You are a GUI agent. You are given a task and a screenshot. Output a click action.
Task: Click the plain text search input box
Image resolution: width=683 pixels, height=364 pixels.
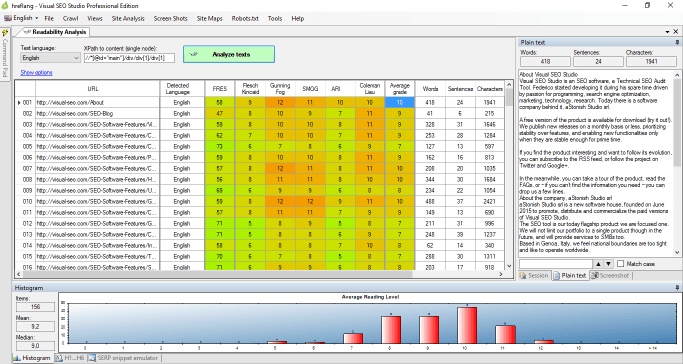[556, 264]
